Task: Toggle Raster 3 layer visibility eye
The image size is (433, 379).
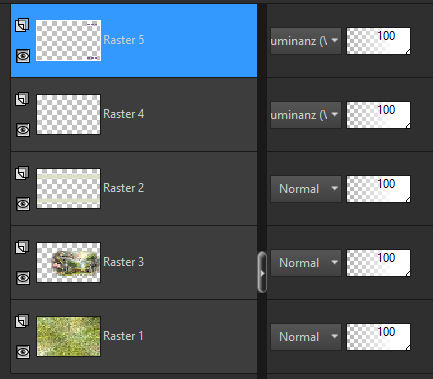Action: click(x=23, y=278)
